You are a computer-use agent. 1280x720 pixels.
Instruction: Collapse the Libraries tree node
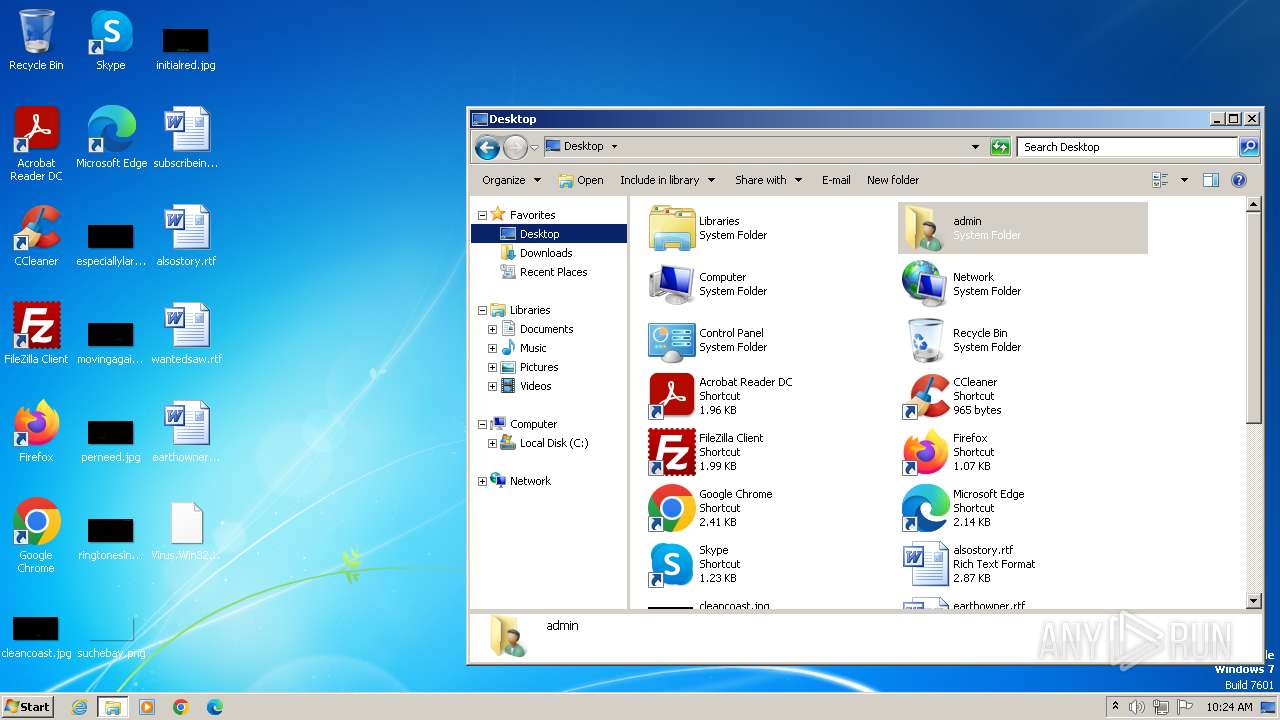click(482, 310)
